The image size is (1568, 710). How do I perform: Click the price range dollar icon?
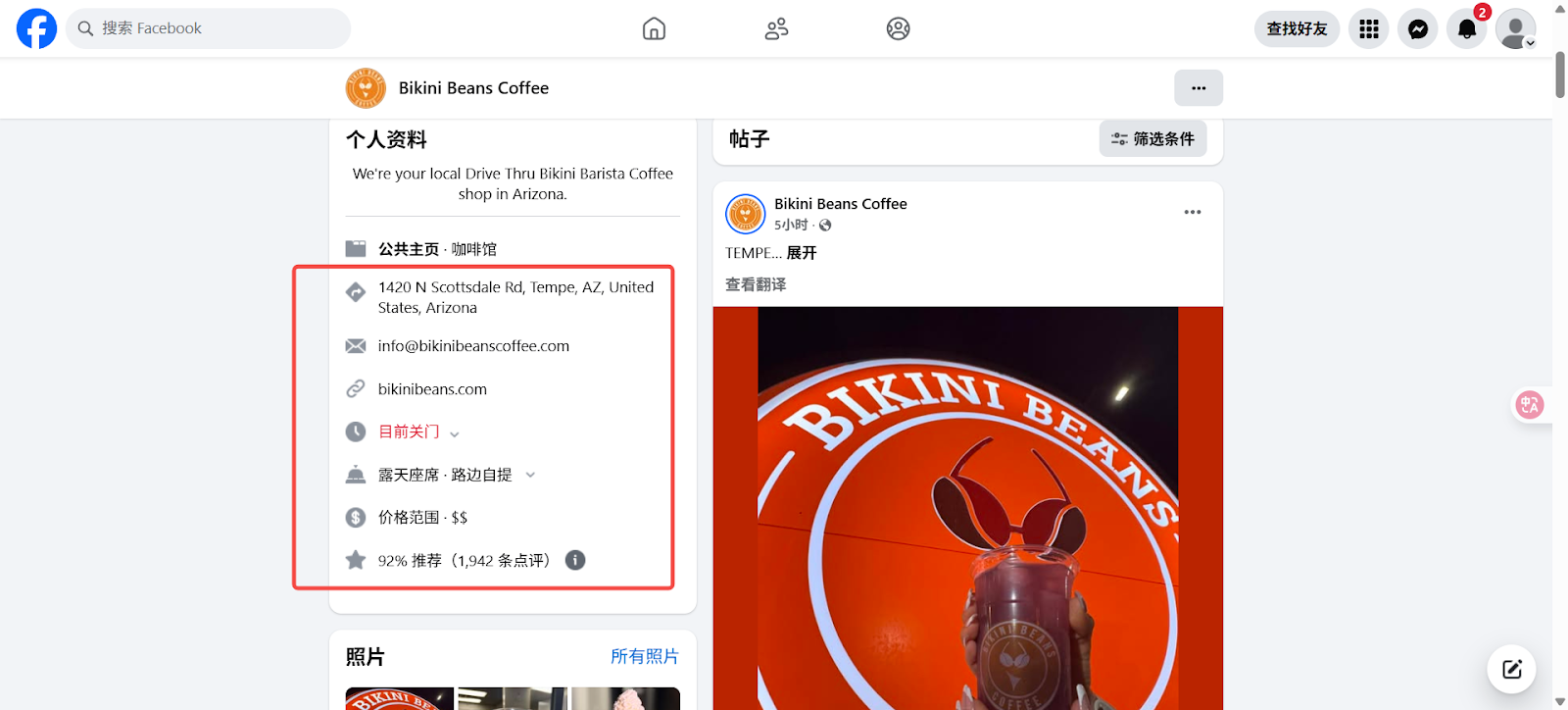(x=356, y=518)
